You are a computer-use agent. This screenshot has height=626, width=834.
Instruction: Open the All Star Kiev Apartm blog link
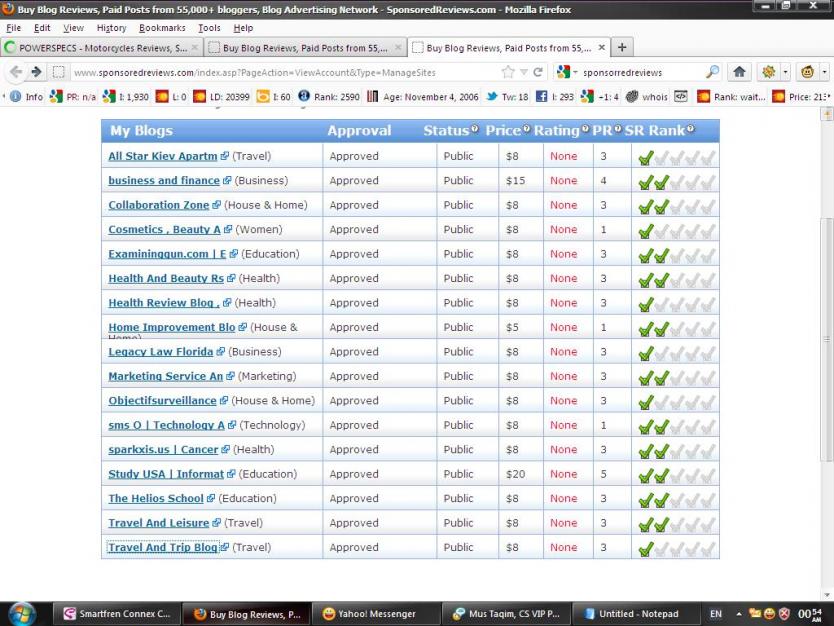pyautogui.click(x=163, y=156)
